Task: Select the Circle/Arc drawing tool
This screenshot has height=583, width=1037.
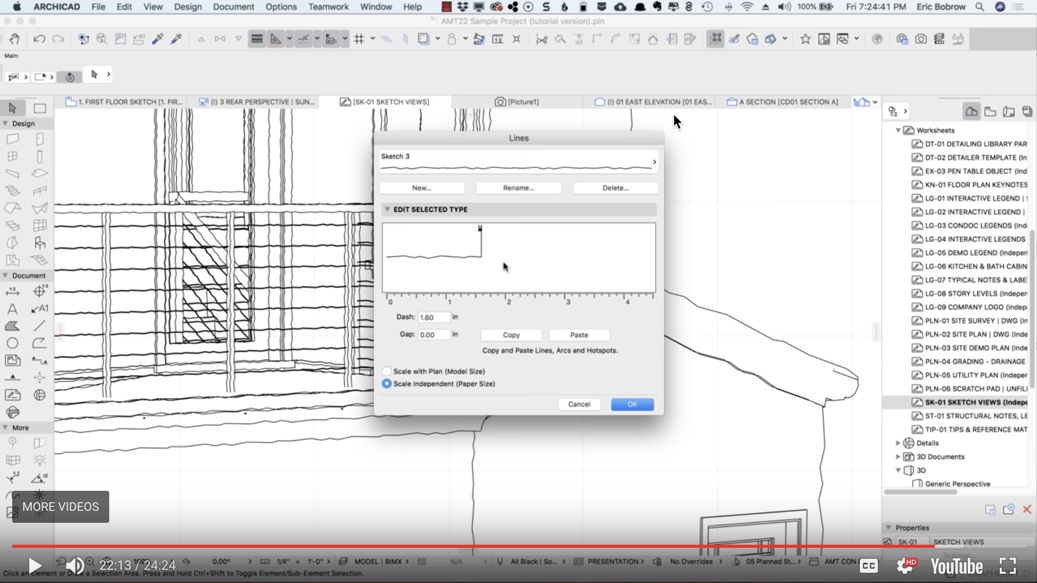Action: click(11, 342)
